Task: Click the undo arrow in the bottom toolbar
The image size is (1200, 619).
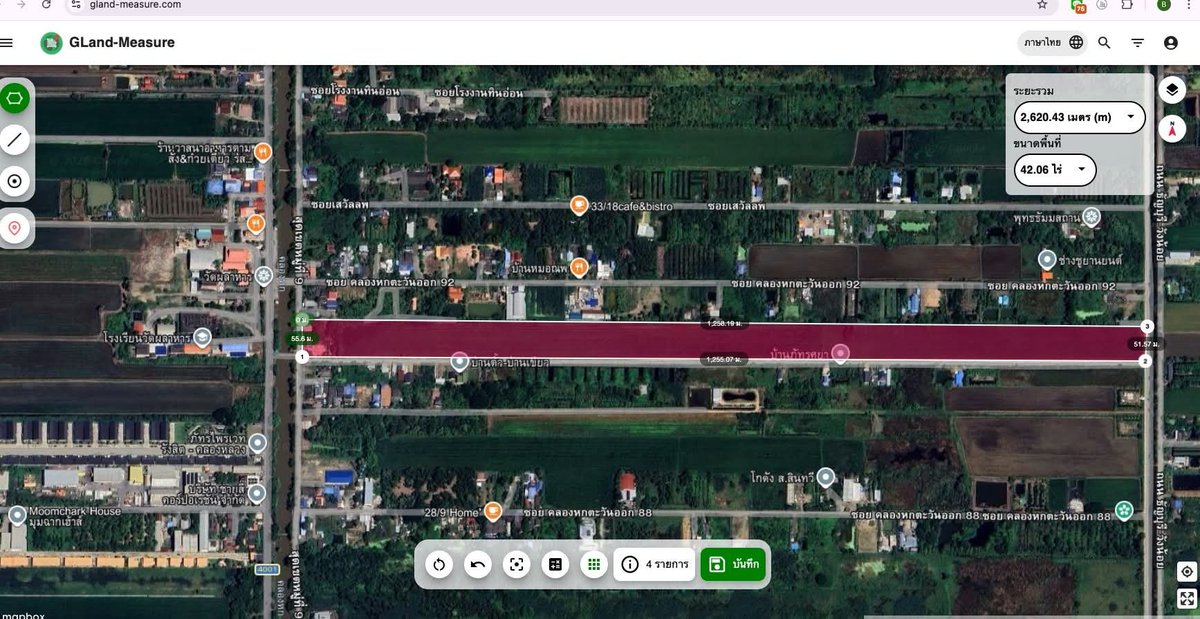Action: point(478,565)
